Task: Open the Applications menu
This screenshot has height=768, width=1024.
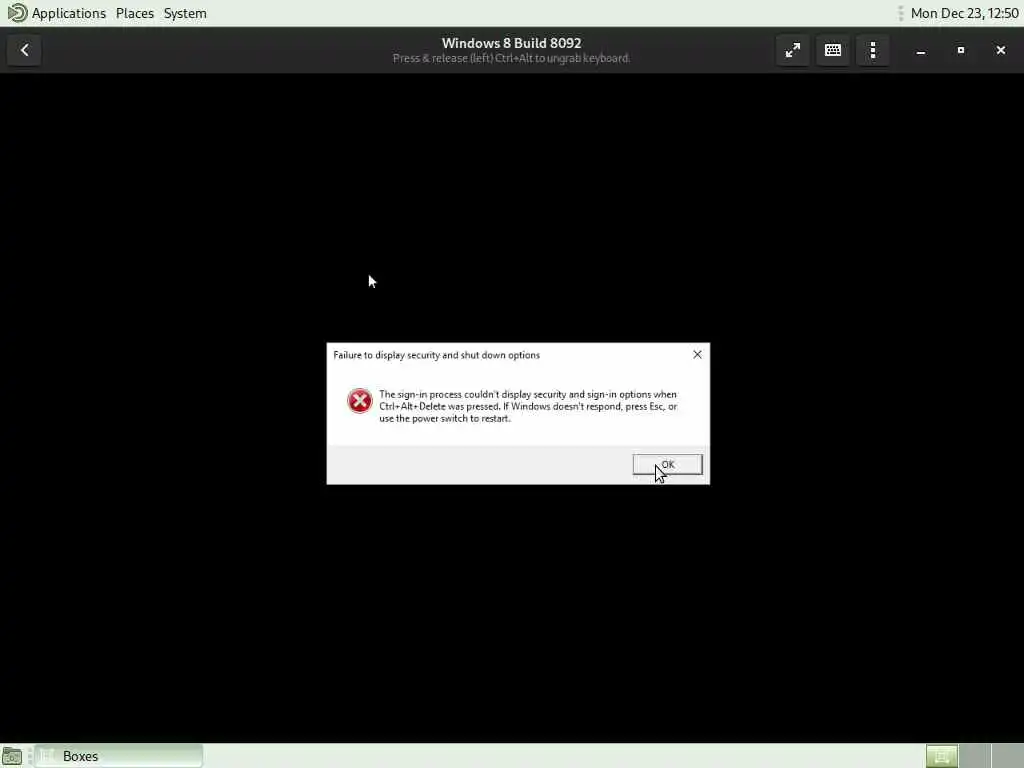Action: (69, 13)
